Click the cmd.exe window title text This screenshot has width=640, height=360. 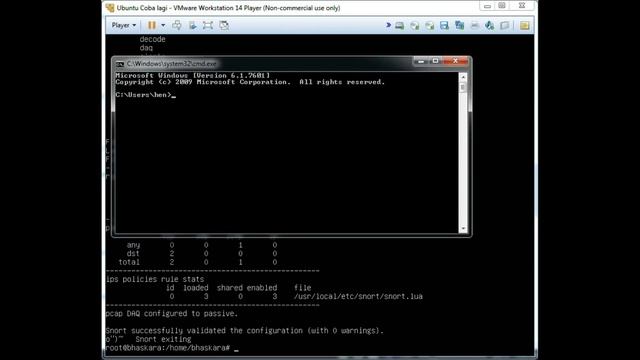point(171,64)
